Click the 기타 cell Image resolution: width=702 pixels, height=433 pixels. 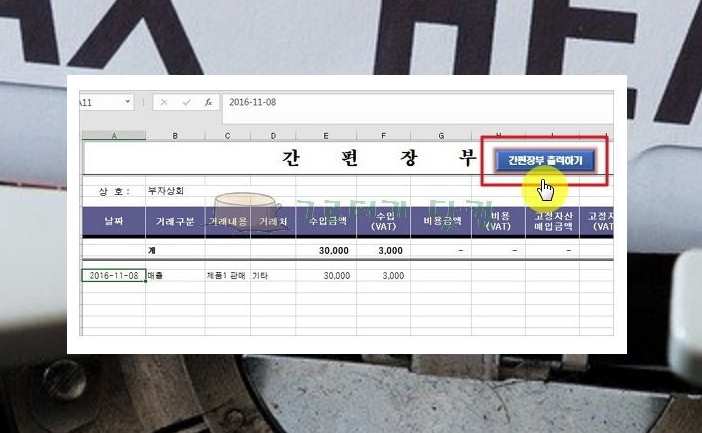[273, 275]
